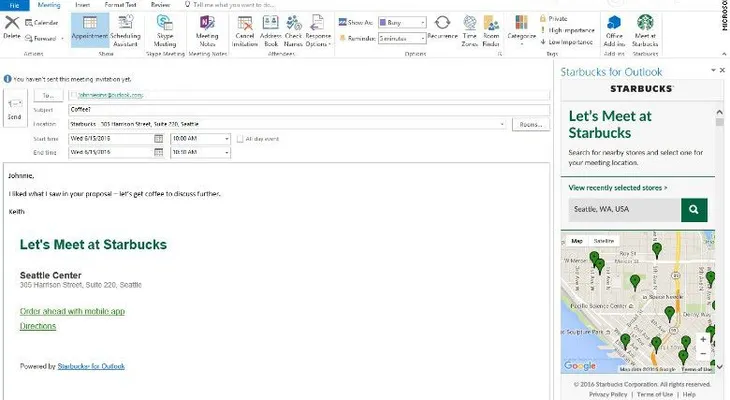
Task: Forward the meeting invitation
Action: [41, 38]
